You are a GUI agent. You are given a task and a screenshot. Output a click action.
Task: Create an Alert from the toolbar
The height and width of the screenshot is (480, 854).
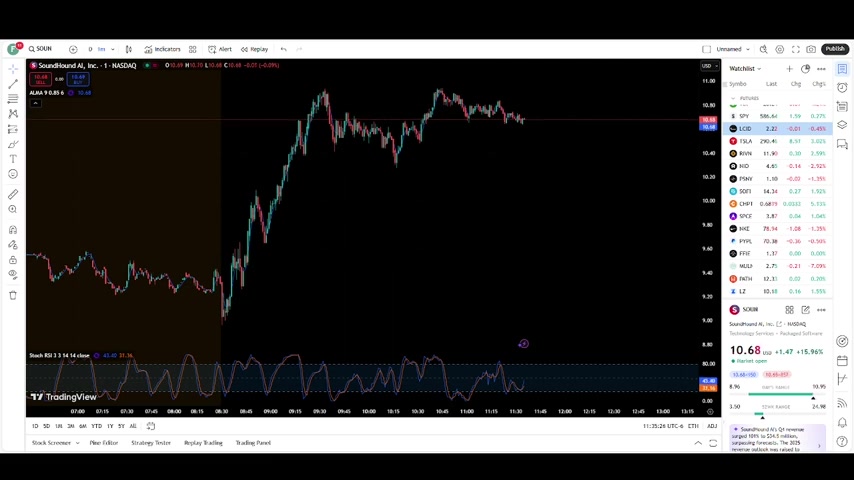click(x=220, y=49)
